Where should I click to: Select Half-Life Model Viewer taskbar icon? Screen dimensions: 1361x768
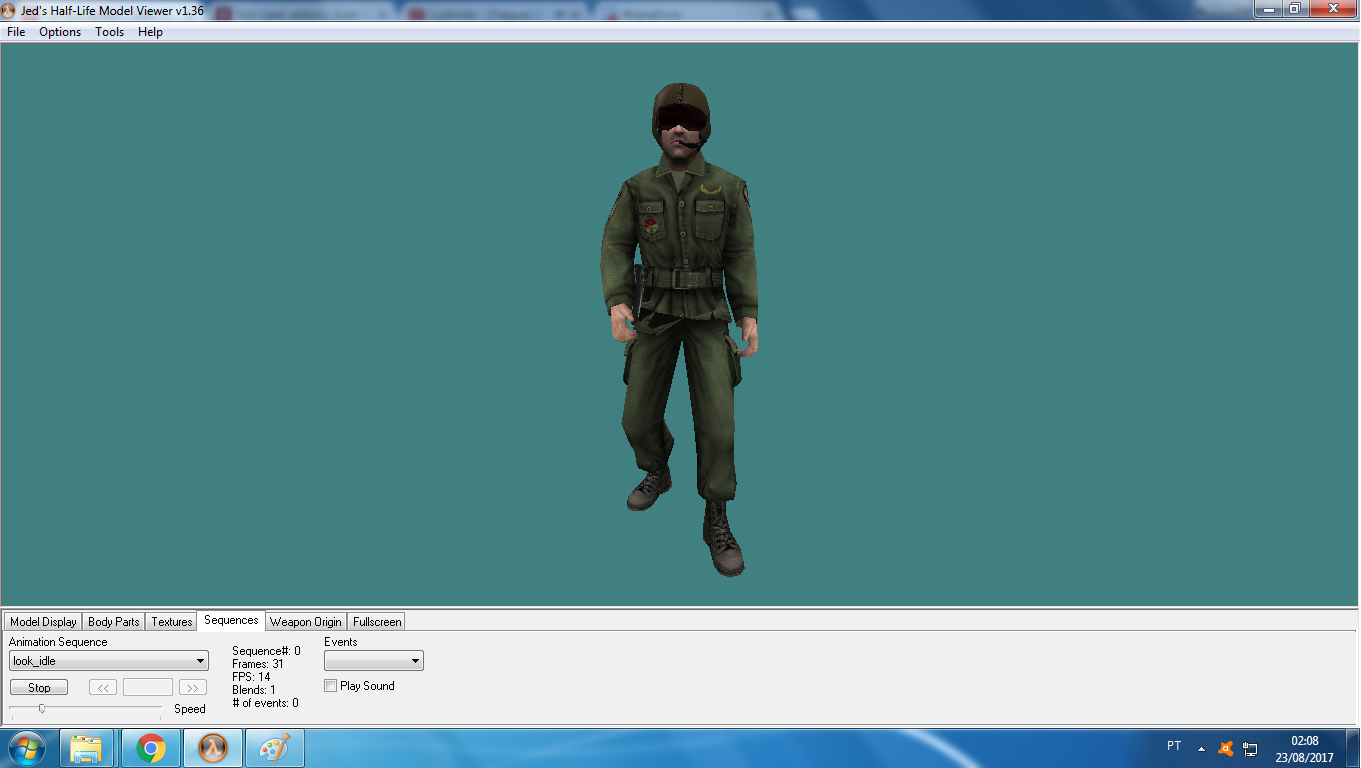point(213,748)
